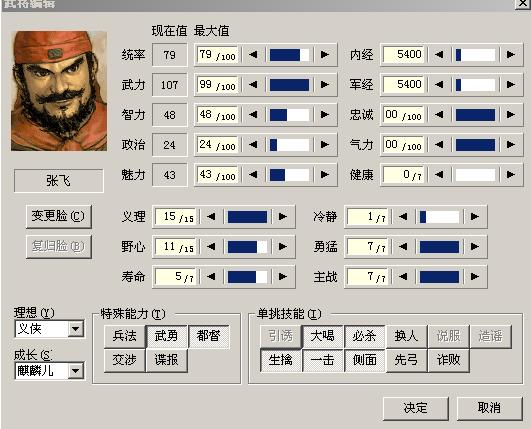Decrease 武力 with its left arrow
This screenshot has height=429, width=531.
click(x=253, y=84)
